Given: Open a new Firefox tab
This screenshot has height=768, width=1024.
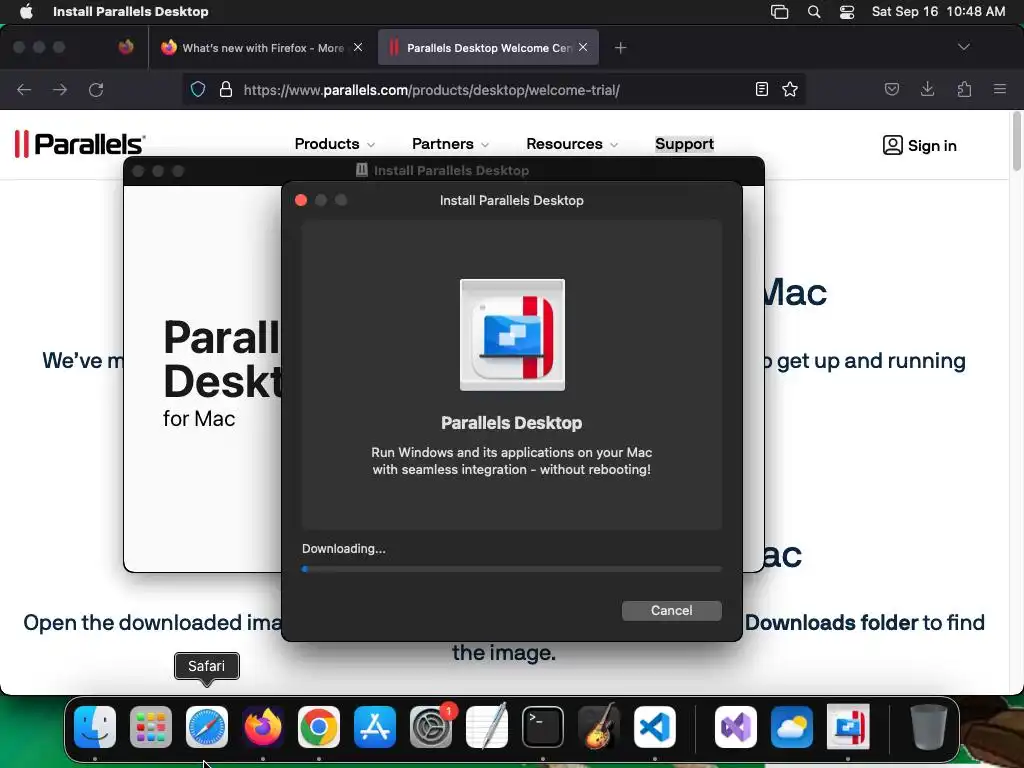Looking at the screenshot, I should pyautogui.click(x=620, y=48).
